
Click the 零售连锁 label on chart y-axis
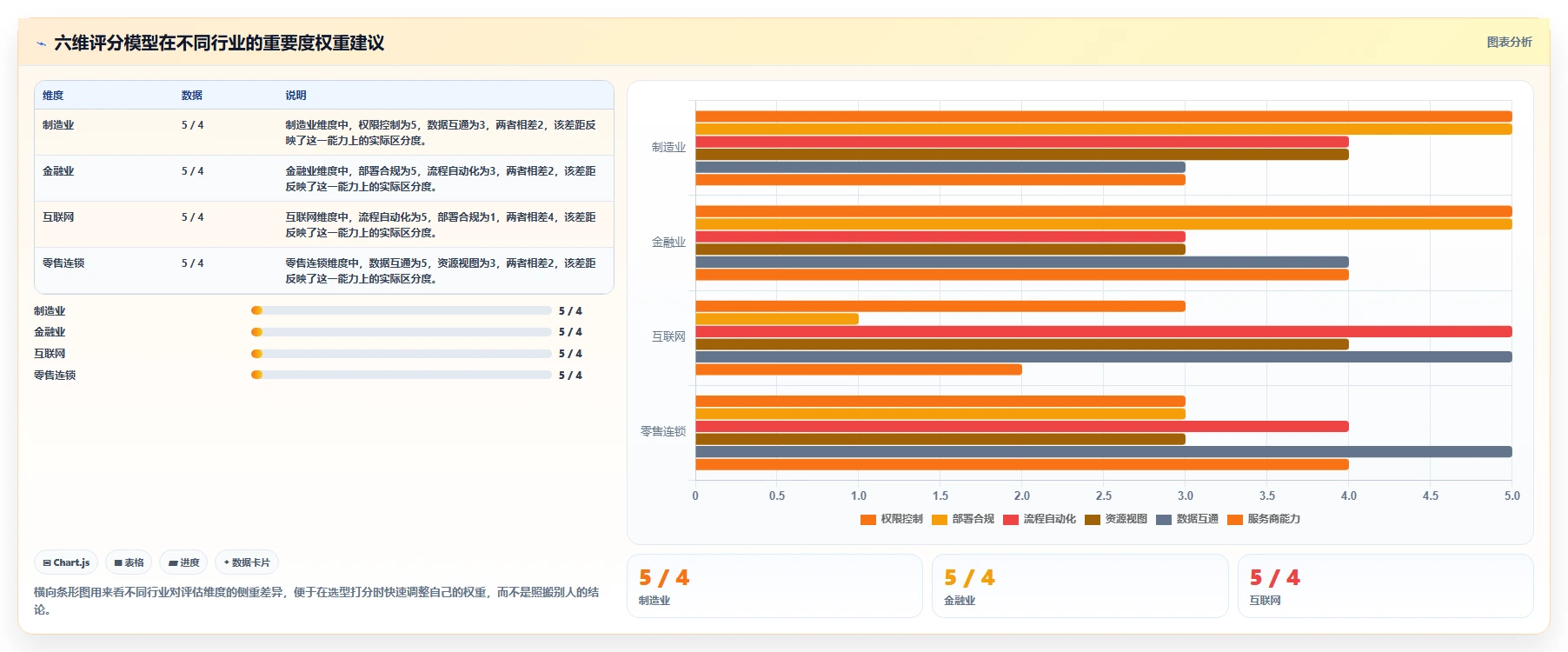(663, 432)
